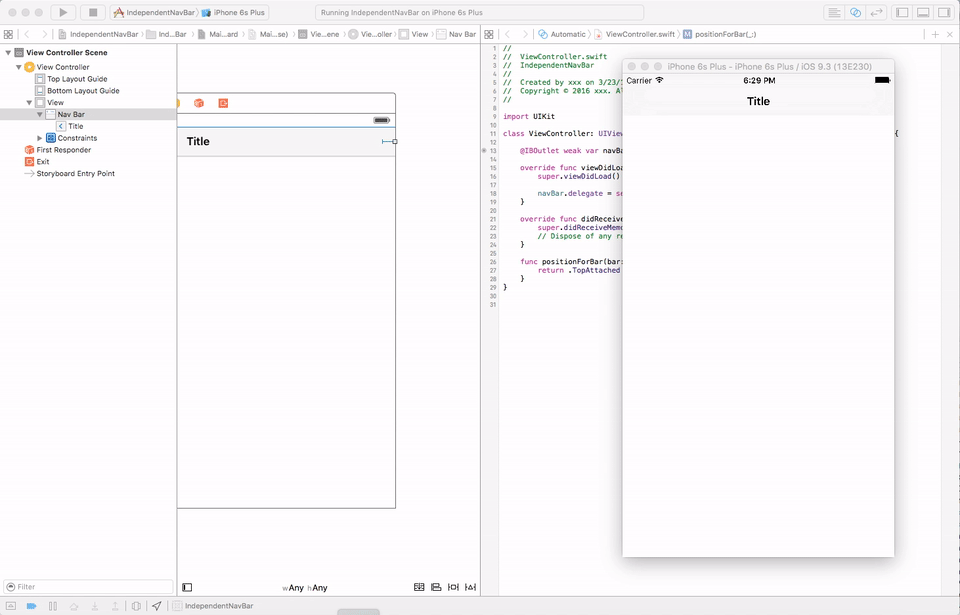960x615 pixels.
Task: Select the Title label on canvas nav bar
Action: [x=198, y=141]
